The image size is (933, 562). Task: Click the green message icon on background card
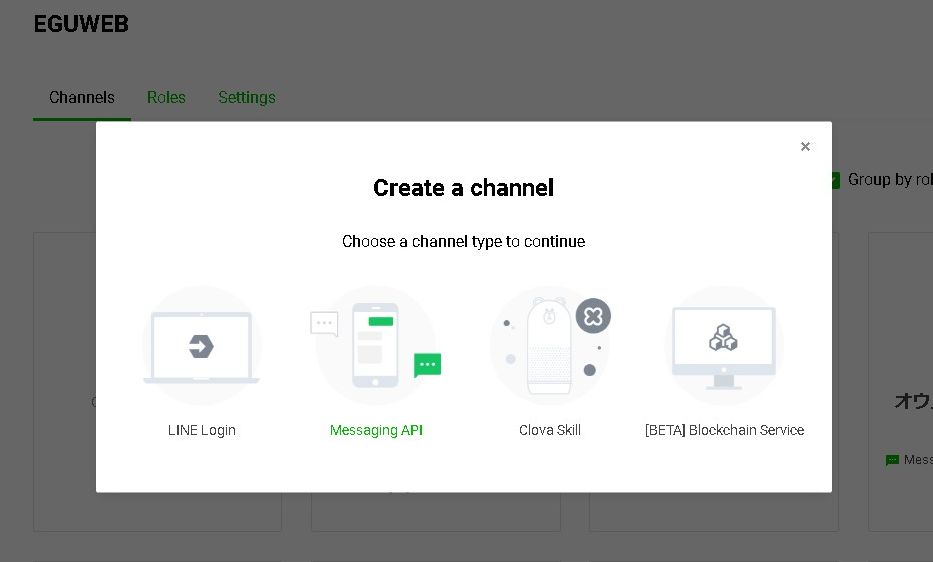coord(892,460)
